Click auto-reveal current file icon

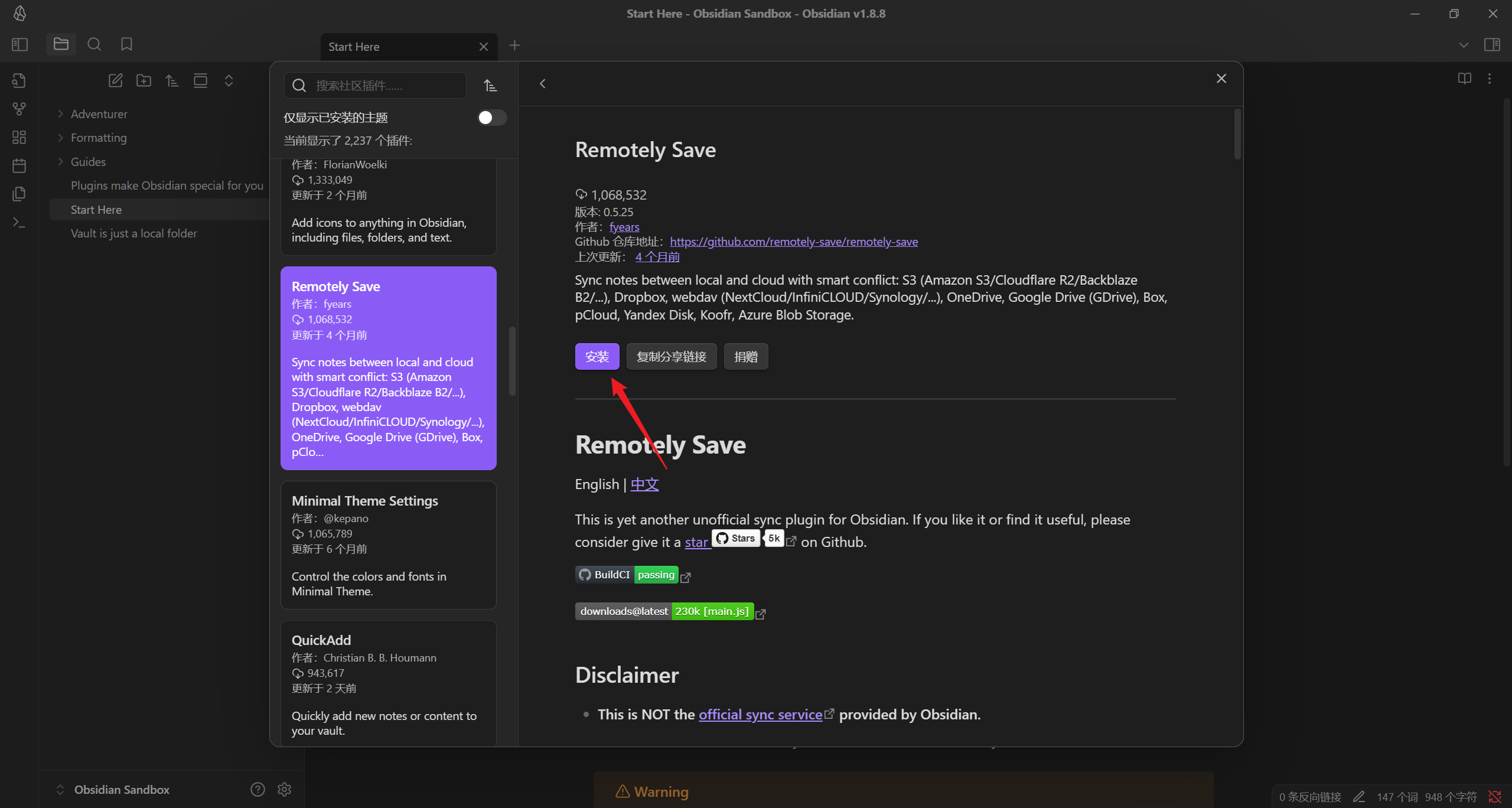click(200, 80)
